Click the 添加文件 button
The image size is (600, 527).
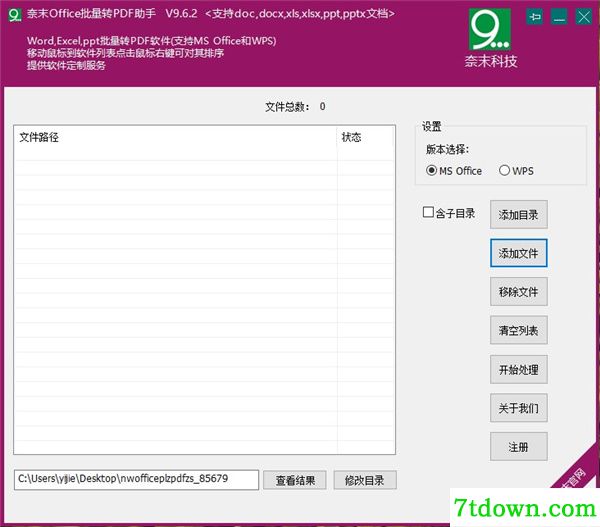point(518,253)
